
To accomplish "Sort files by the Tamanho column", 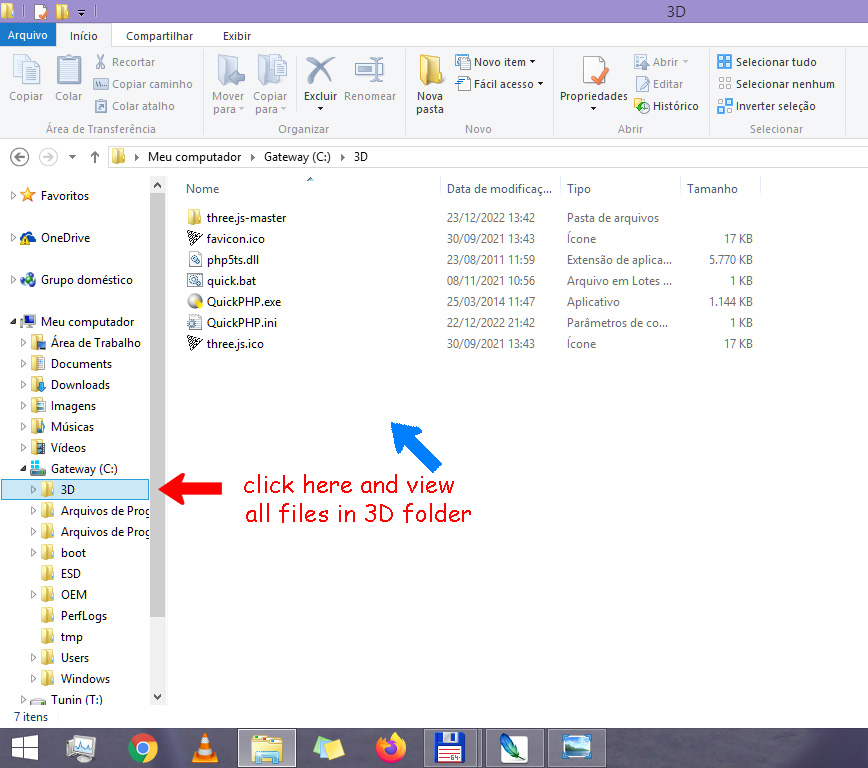I will tap(712, 188).
